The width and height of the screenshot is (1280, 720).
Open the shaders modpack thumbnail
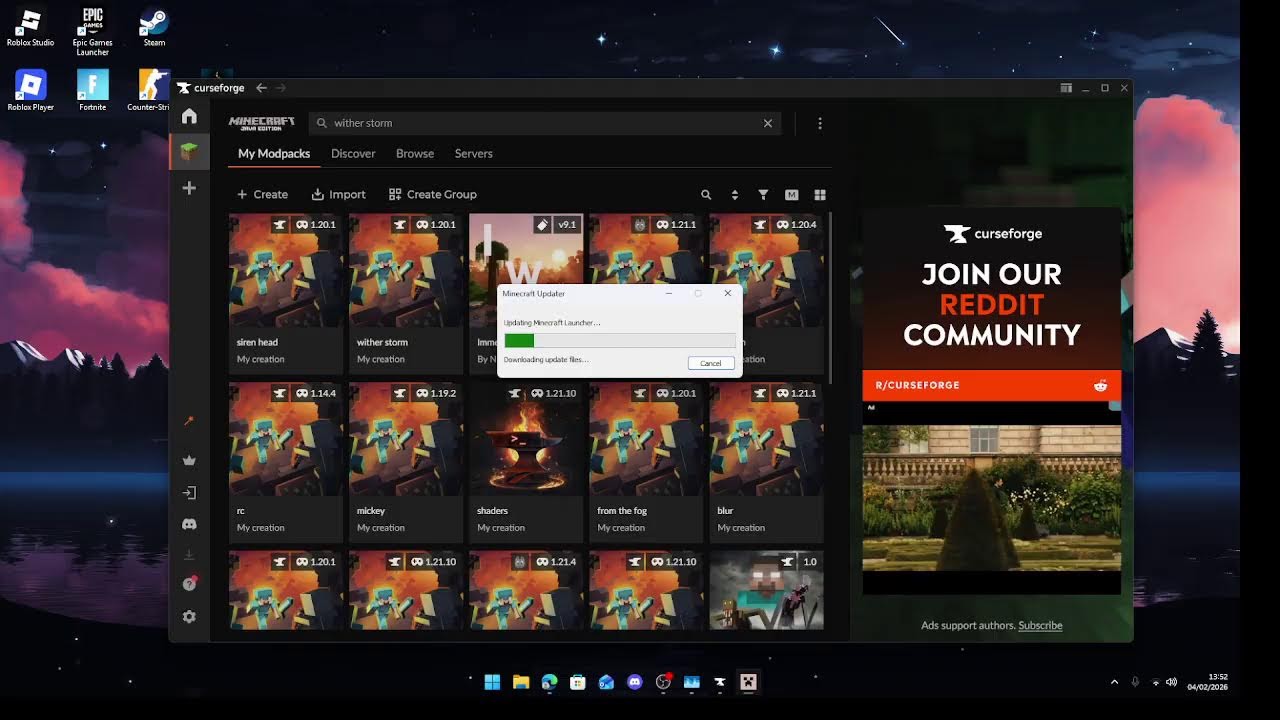(526, 439)
